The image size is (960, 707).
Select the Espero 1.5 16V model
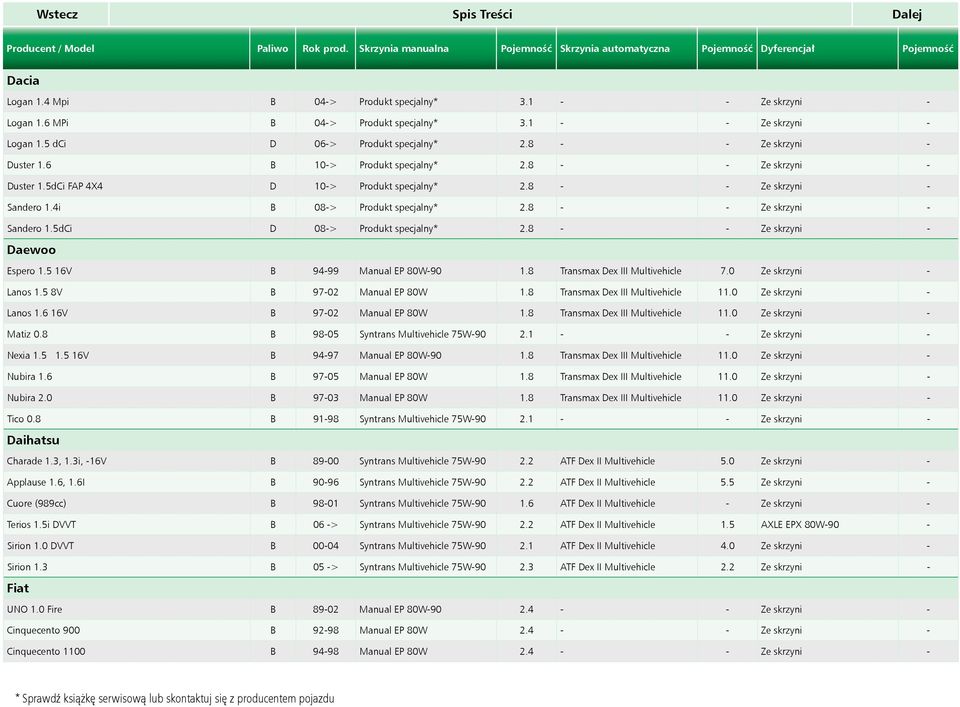tap(39, 271)
